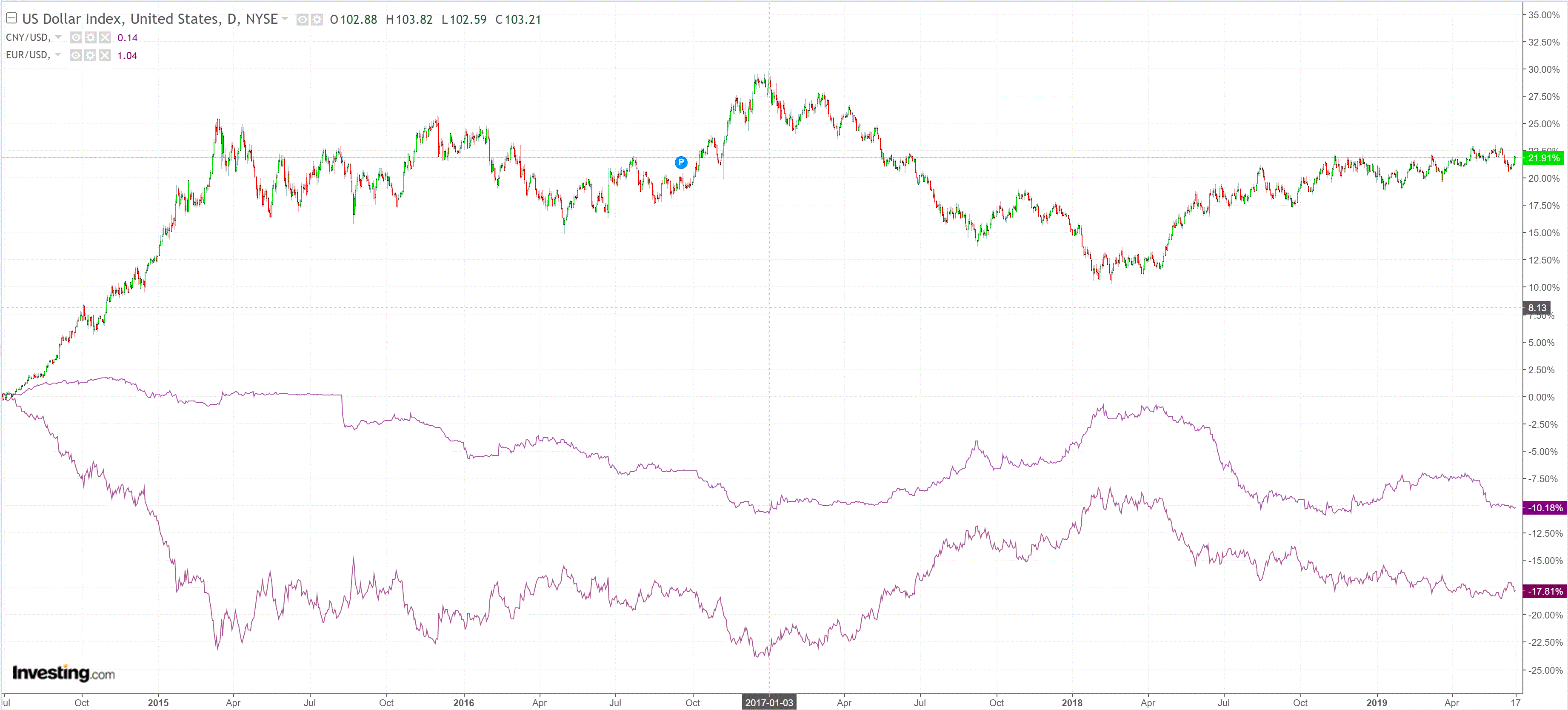Open EUR/USD settings gear icon
Screen dimensions: 1568x710
[x=90, y=55]
